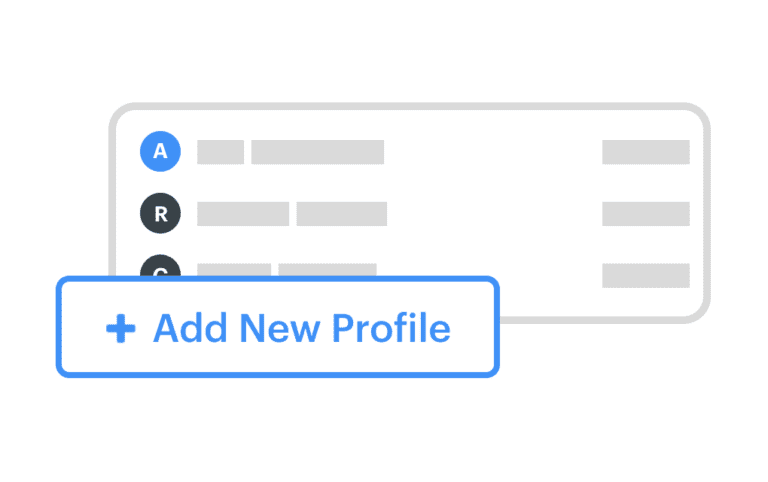Image resolution: width=768 pixels, height=482 pixels.
Task: Click the first placeholder beside the C avatar
Action: tap(234, 269)
